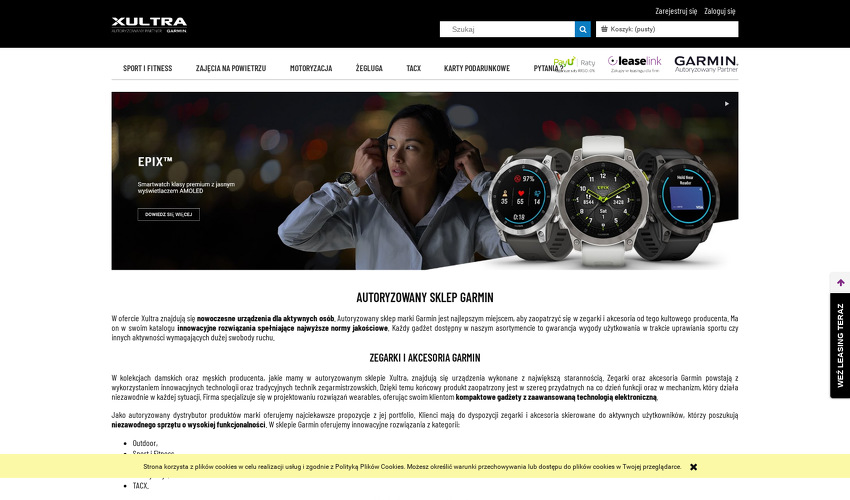The height and width of the screenshot is (500, 850).
Task: Click the Garmin Autoryzowany Partner logo
Action: tap(706, 64)
